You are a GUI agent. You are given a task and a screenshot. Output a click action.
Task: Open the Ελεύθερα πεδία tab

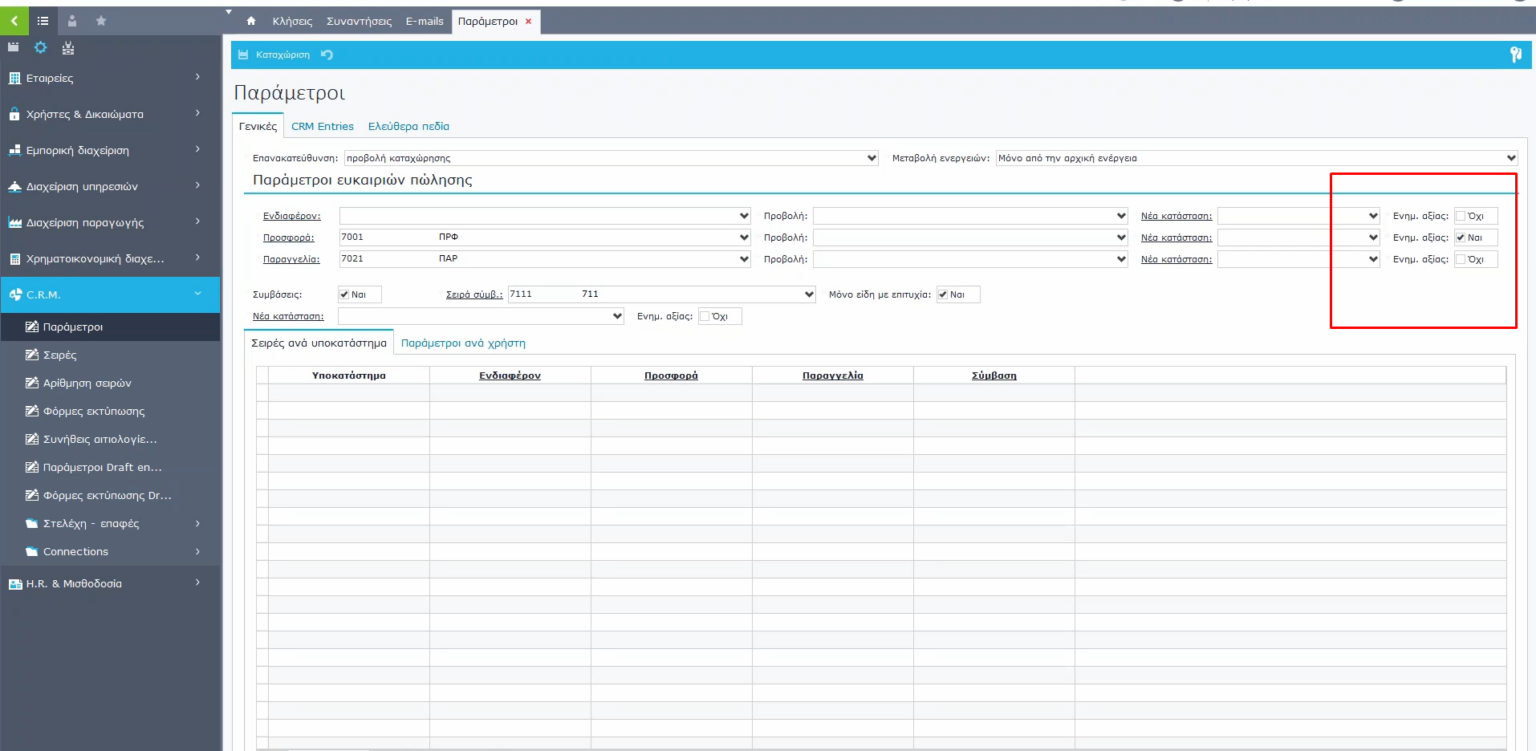coord(409,127)
